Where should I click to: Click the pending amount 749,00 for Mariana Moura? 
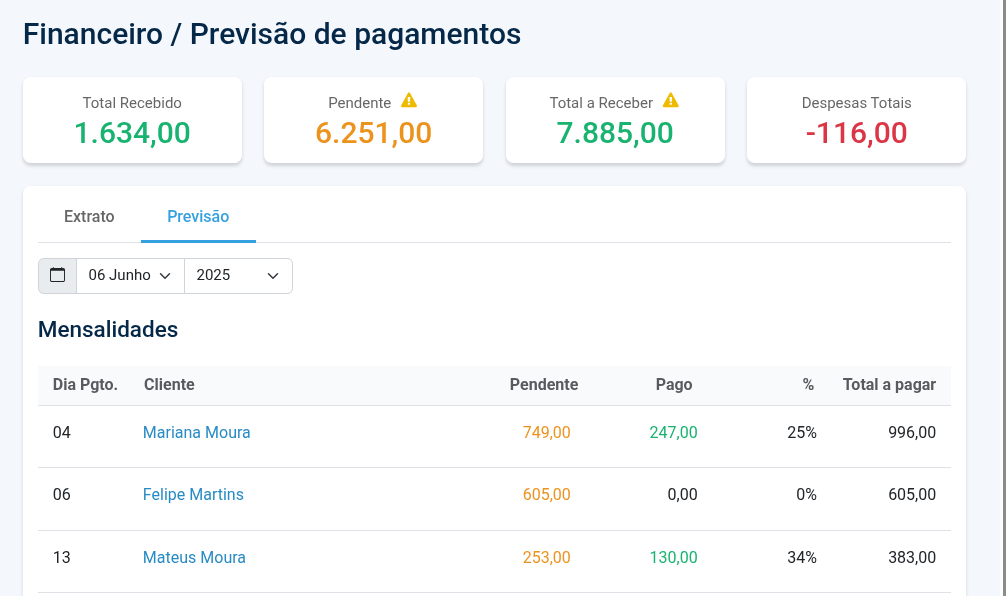click(546, 432)
